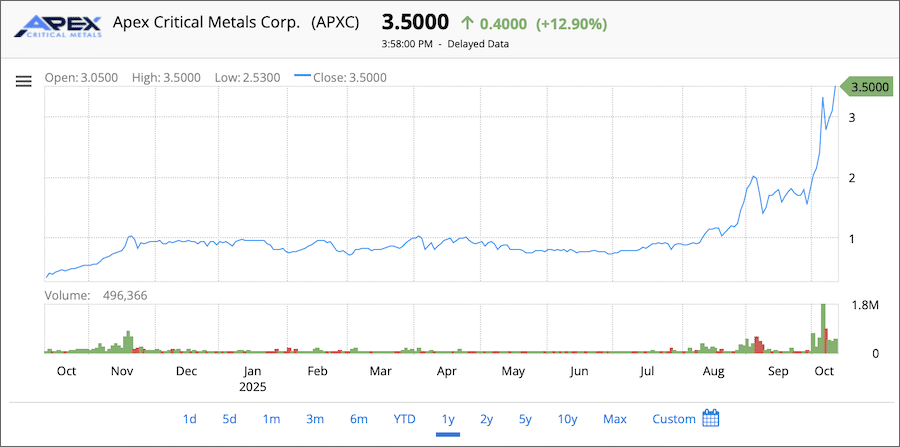Select the 1d time range

tap(190, 419)
